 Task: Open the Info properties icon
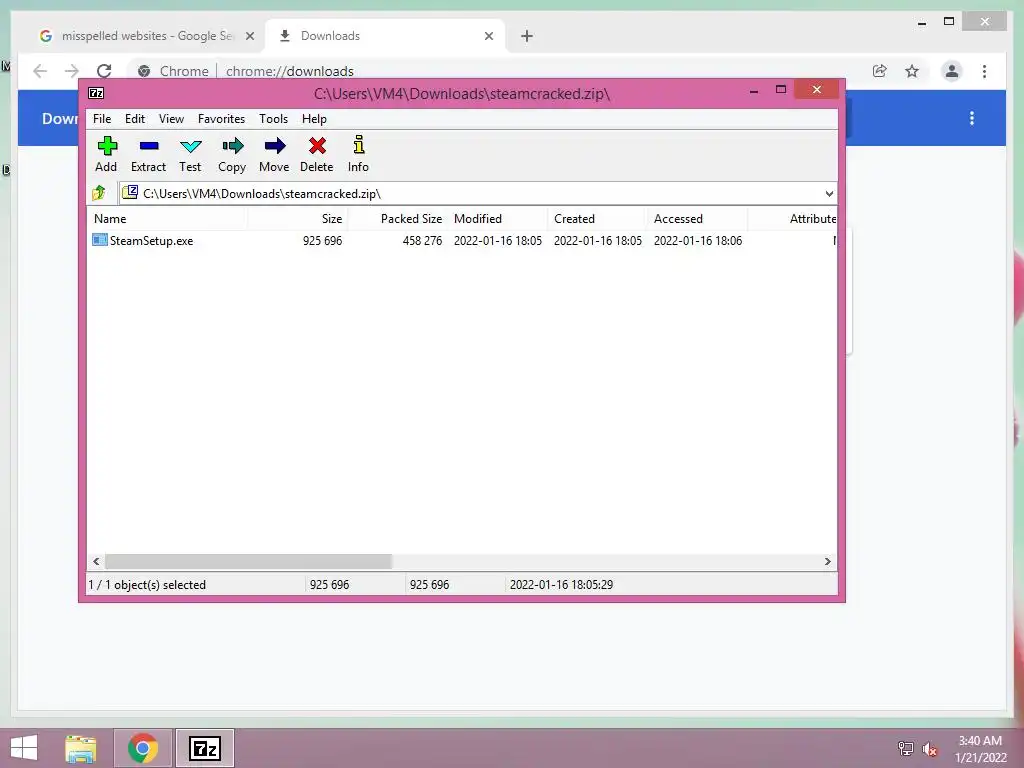point(358,155)
